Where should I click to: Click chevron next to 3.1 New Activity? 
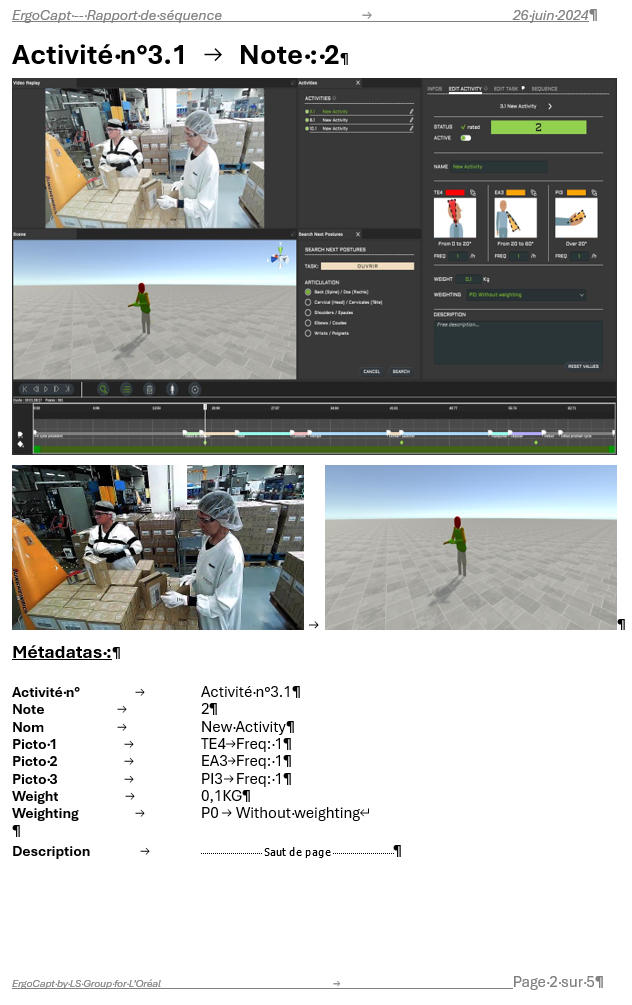click(550, 106)
